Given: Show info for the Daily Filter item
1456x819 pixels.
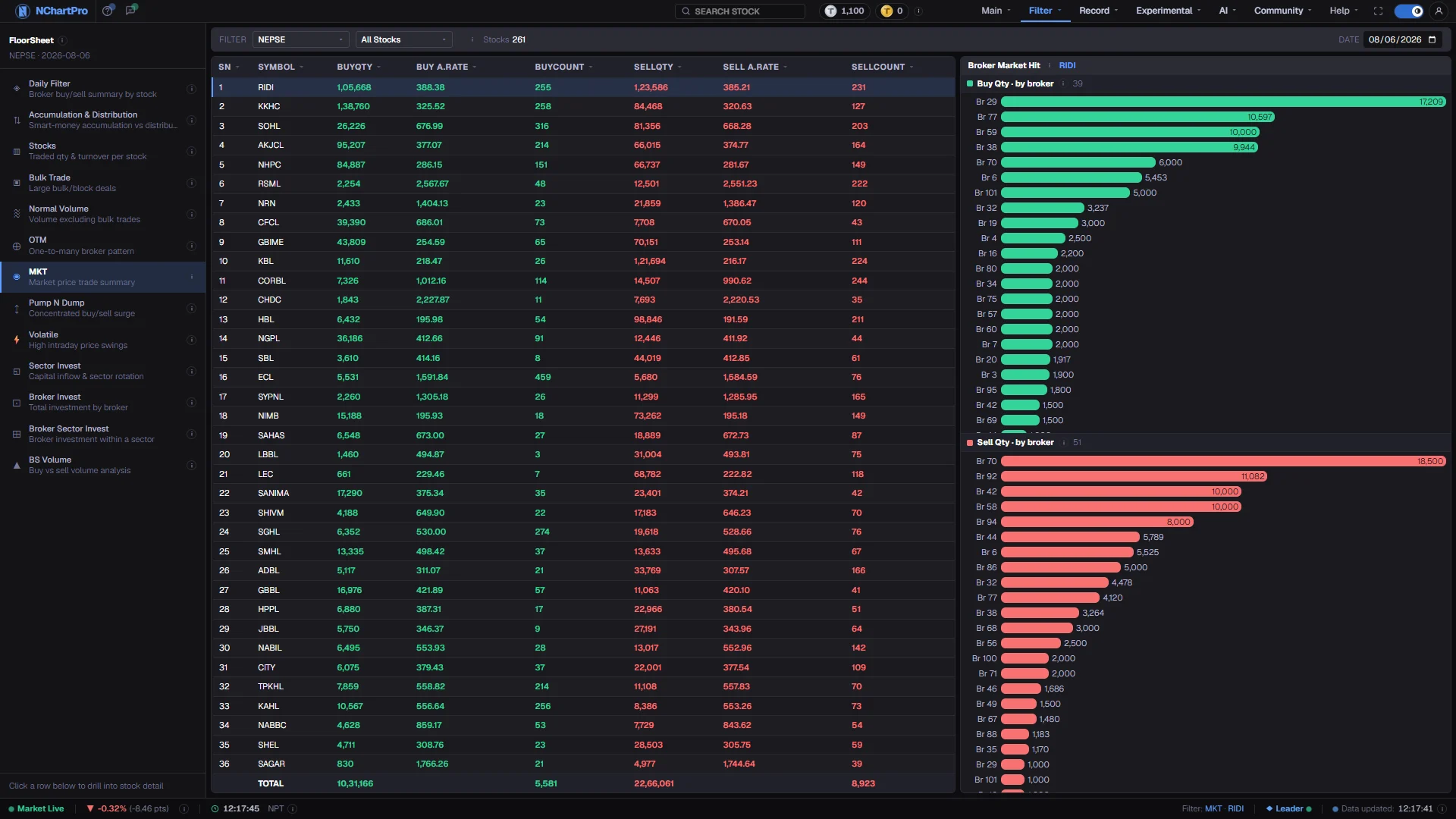Looking at the screenshot, I should 191,89.
